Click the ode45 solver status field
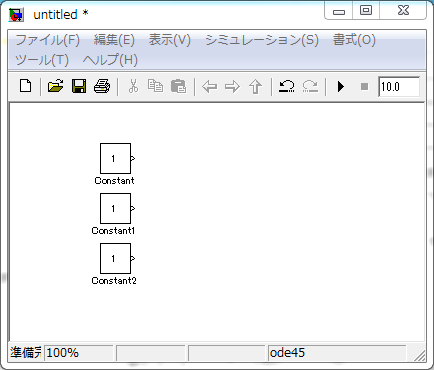Screen dimensions: 434x370 click(337, 353)
